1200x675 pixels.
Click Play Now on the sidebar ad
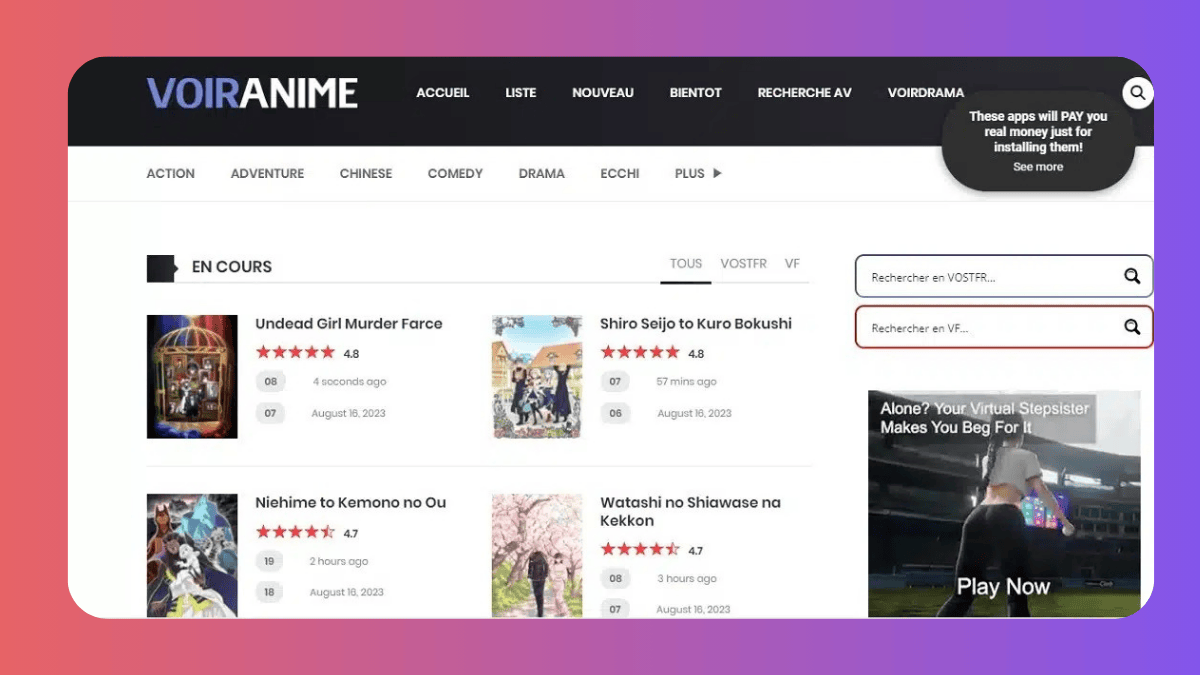point(1003,587)
